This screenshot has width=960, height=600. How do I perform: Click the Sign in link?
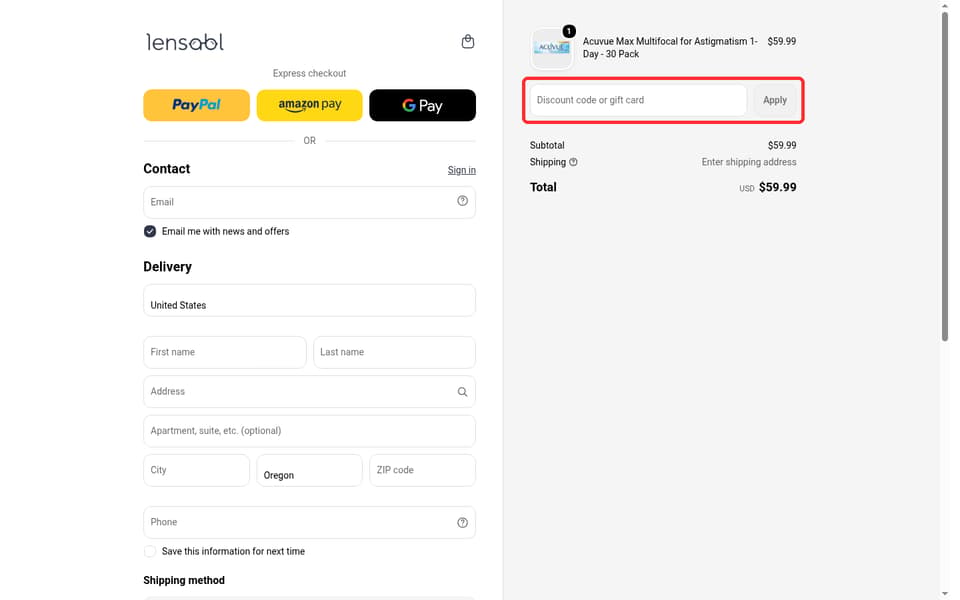[x=462, y=170]
